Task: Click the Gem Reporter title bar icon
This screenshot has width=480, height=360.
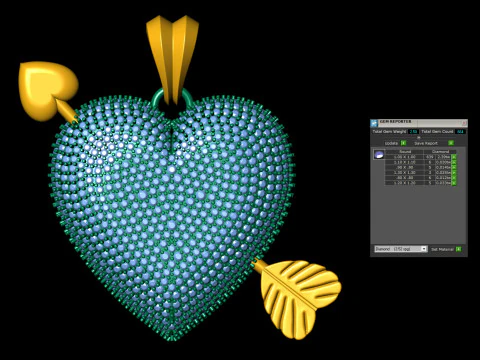Action: pos(374,123)
